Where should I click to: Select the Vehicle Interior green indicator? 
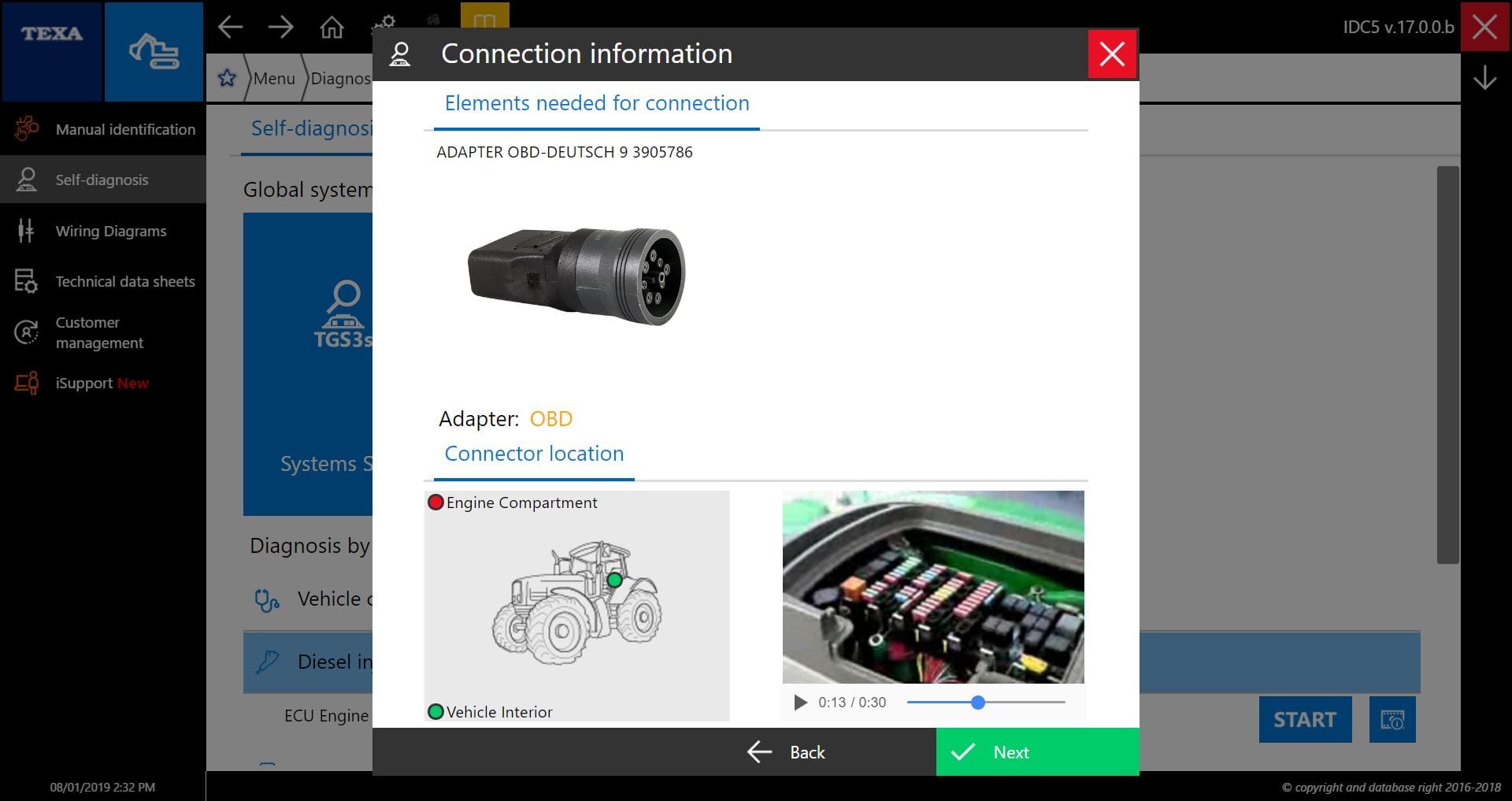[435, 711]
